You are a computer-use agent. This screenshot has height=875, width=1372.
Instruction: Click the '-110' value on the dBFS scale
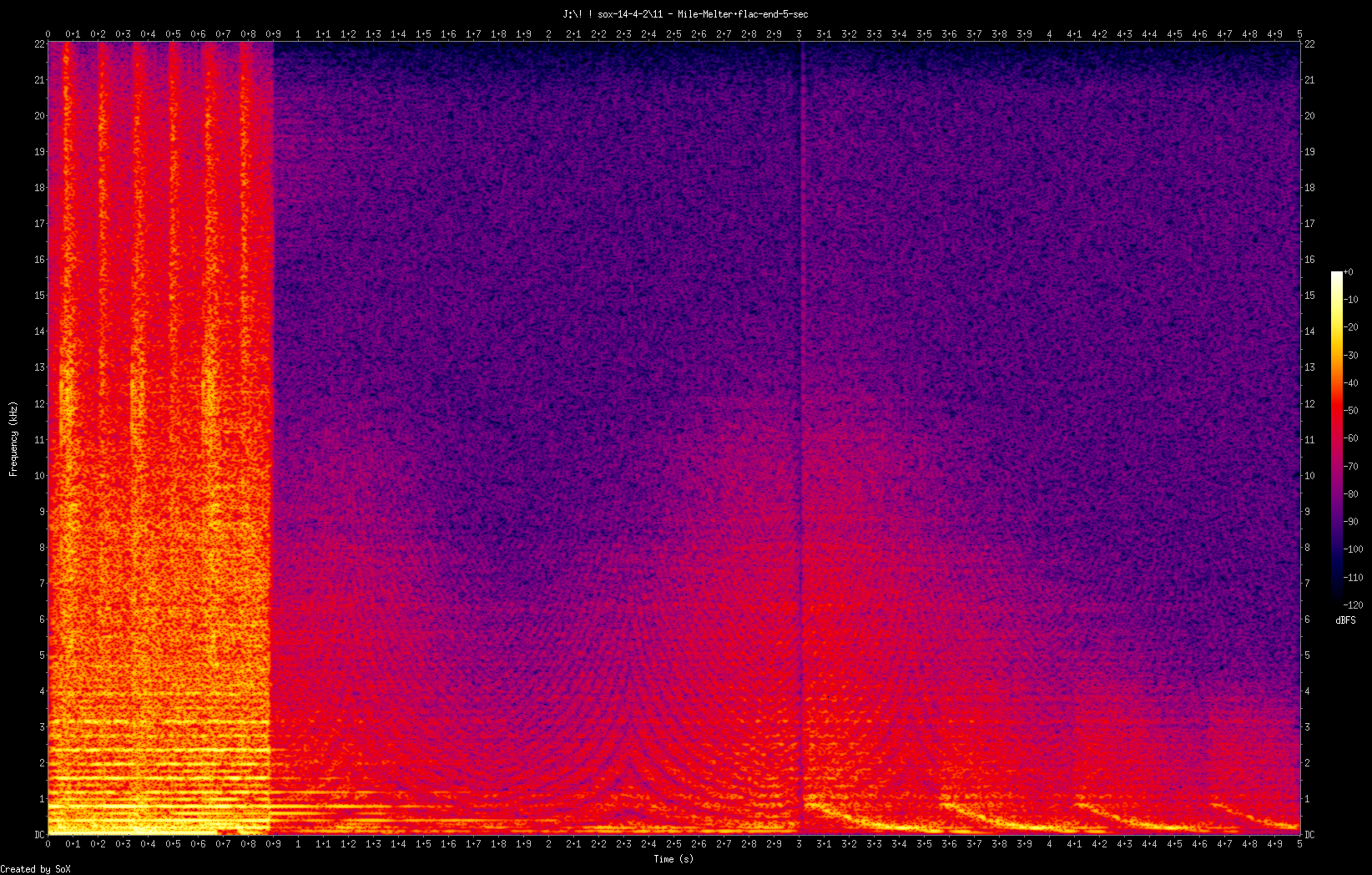click(1354, 578)
